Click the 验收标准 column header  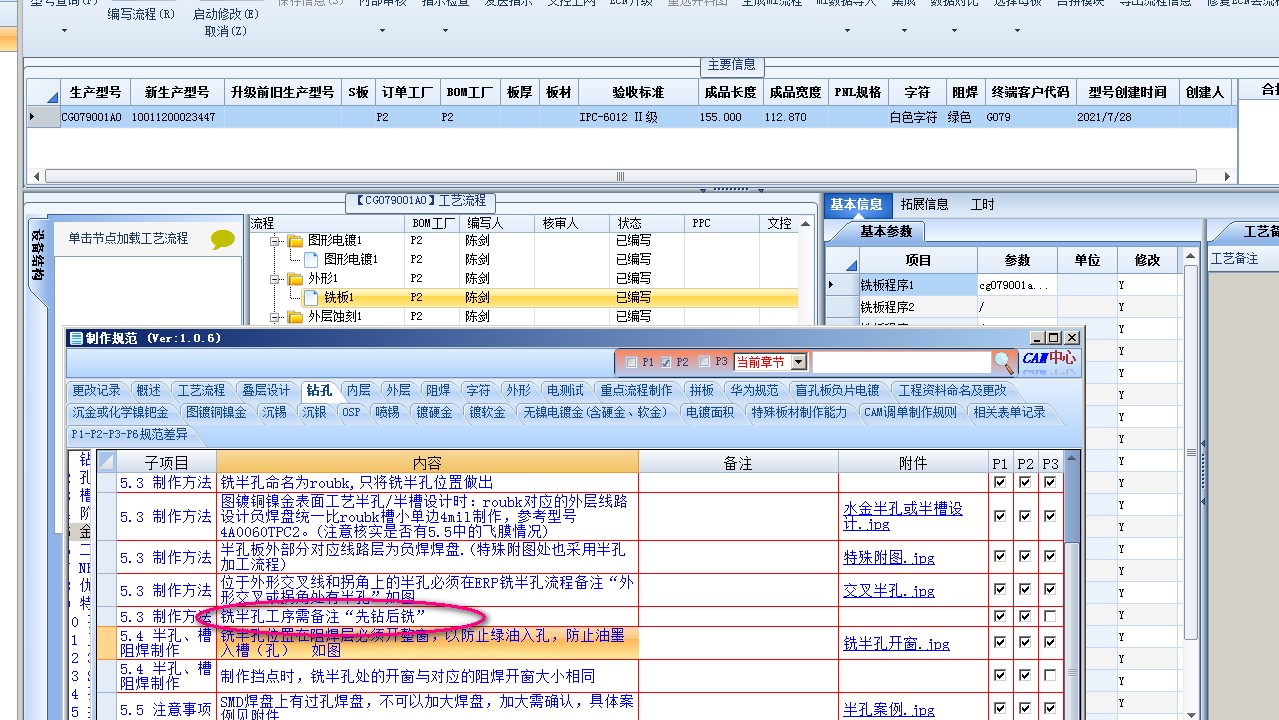[638, 92]
